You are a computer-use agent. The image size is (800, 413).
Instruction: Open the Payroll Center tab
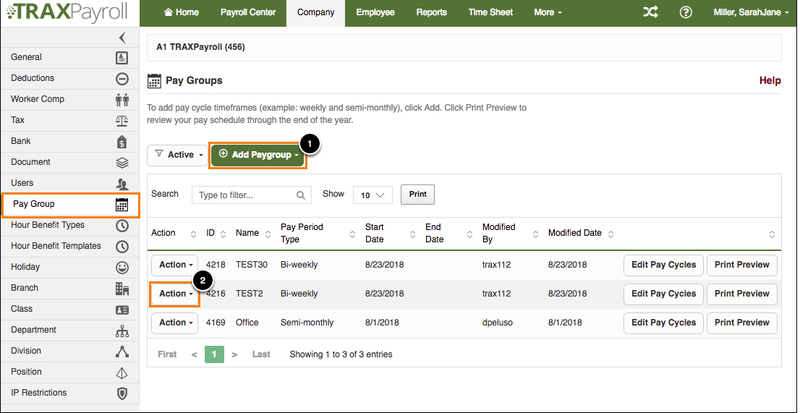click(248, 12)
